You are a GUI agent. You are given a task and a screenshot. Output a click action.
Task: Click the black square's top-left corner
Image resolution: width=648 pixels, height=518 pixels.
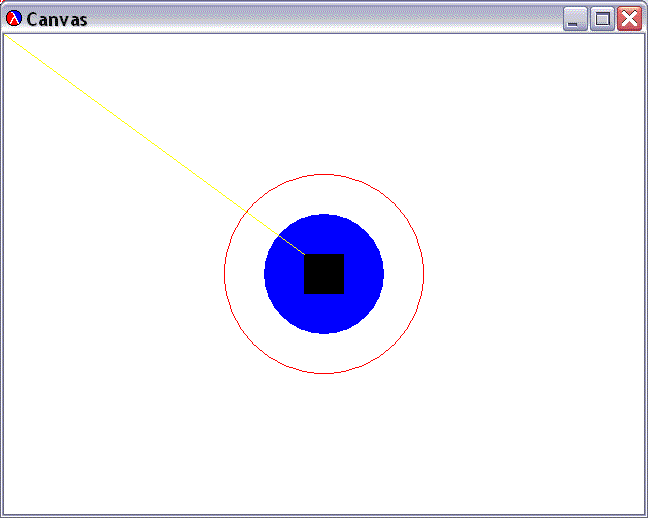coord(305,255)
